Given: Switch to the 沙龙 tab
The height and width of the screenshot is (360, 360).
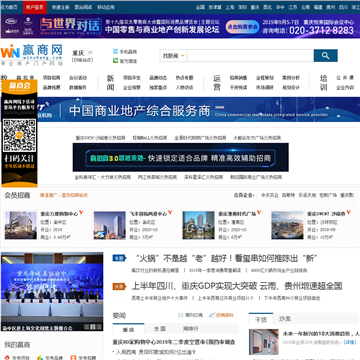Looking at the screenshot, I should tap(285, 319).
